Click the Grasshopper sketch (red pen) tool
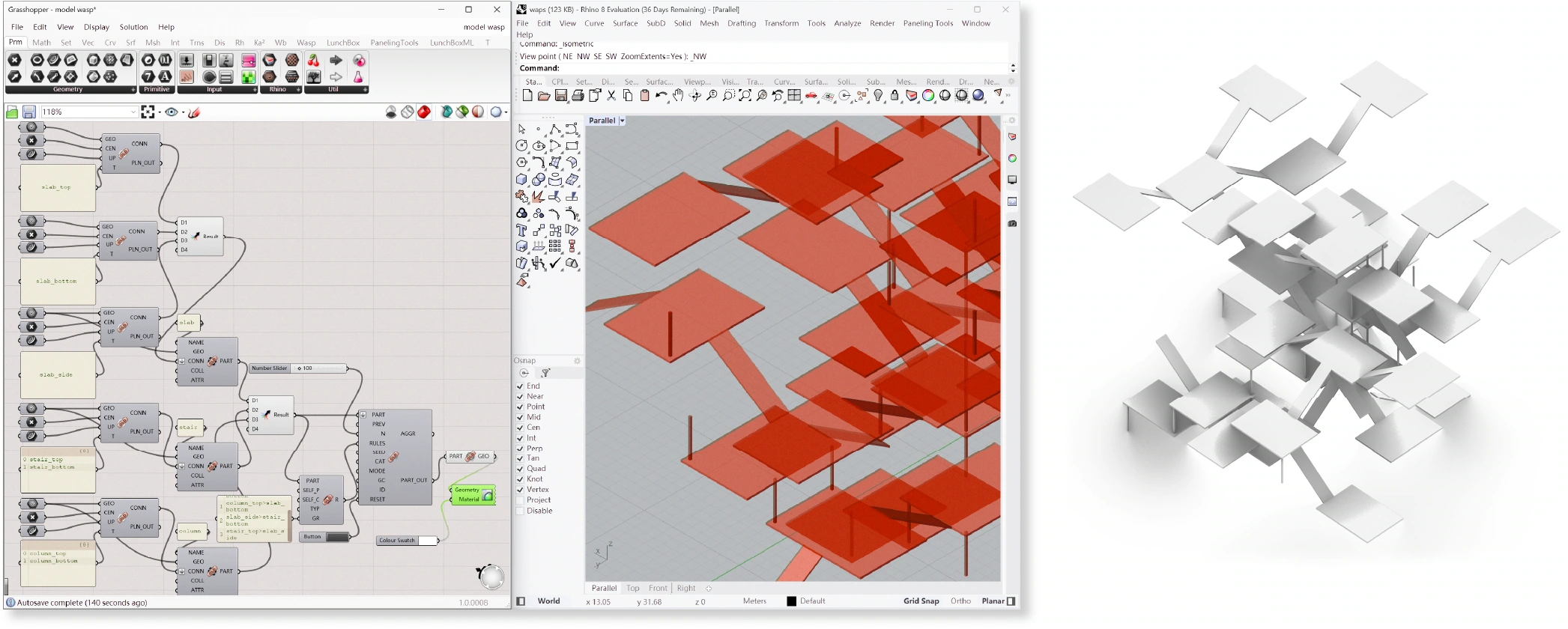 pos(195,112)
